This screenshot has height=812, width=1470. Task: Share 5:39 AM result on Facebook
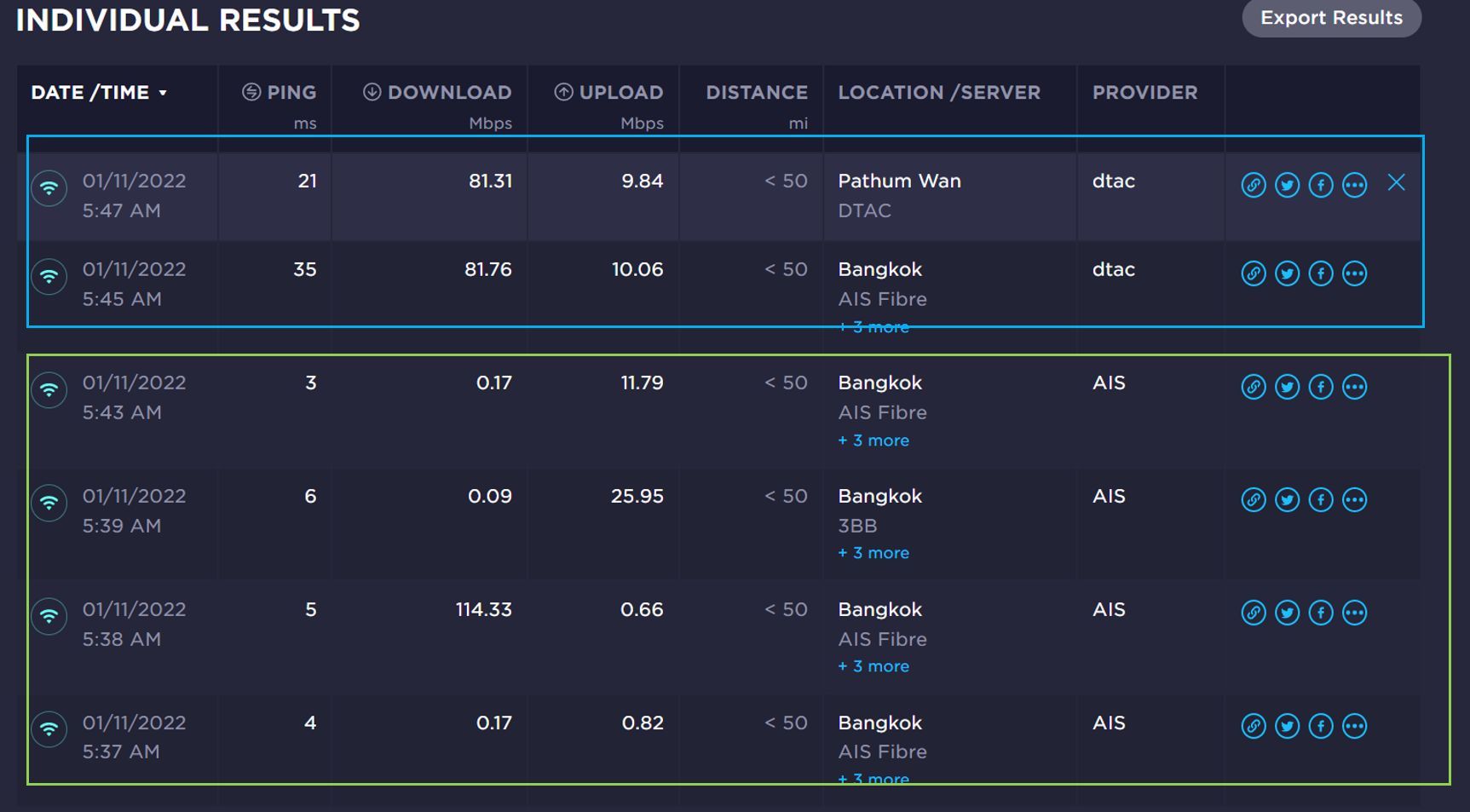coord(1321,499)
